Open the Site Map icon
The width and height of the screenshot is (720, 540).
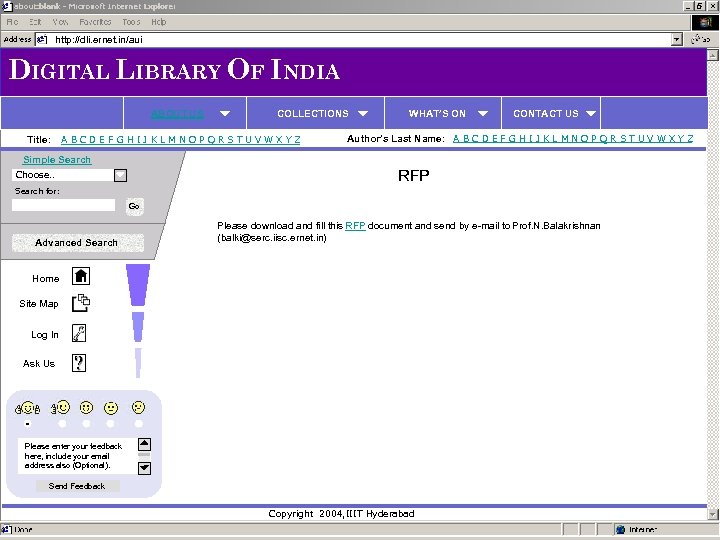click(81, 303)
